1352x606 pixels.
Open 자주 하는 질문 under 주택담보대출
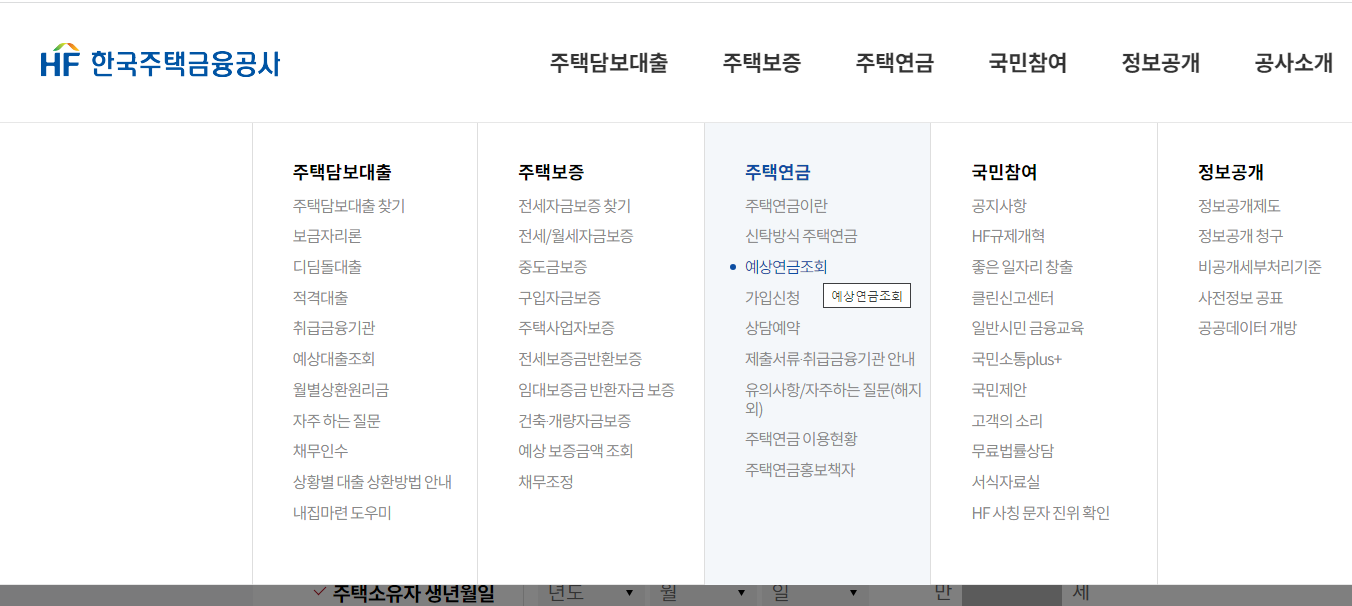click(337, 421)
